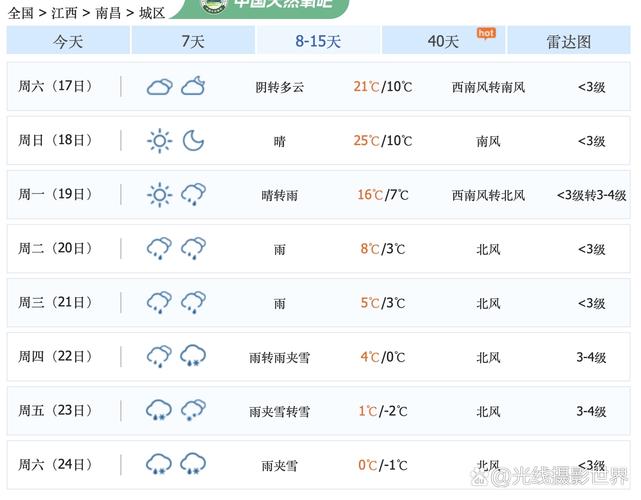Click the 晴转雨 weather description
This screenshot has height=500, width=641.
[x=280, y=195]
